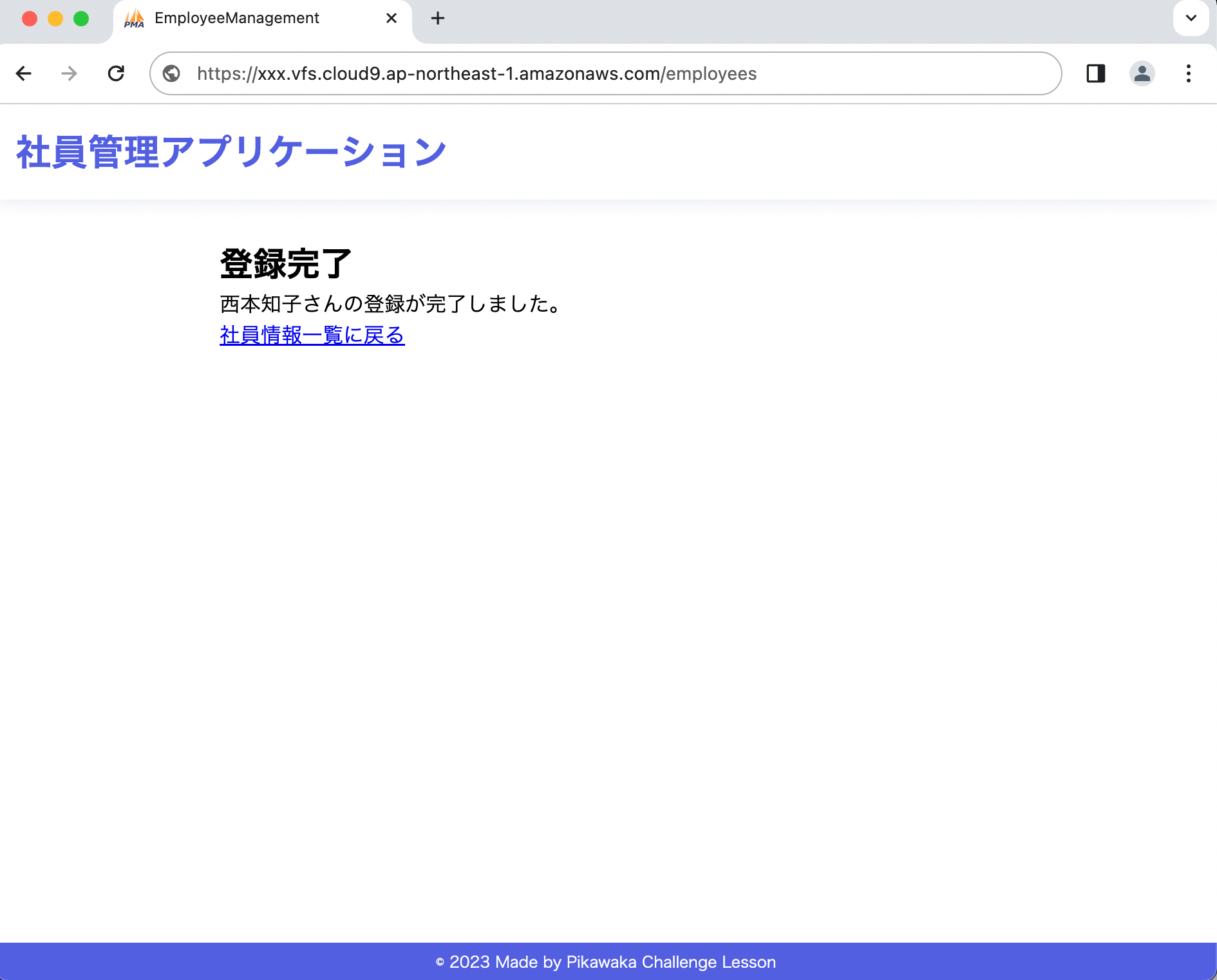Click the Pikawaka copyright footer

click(606, 962)
